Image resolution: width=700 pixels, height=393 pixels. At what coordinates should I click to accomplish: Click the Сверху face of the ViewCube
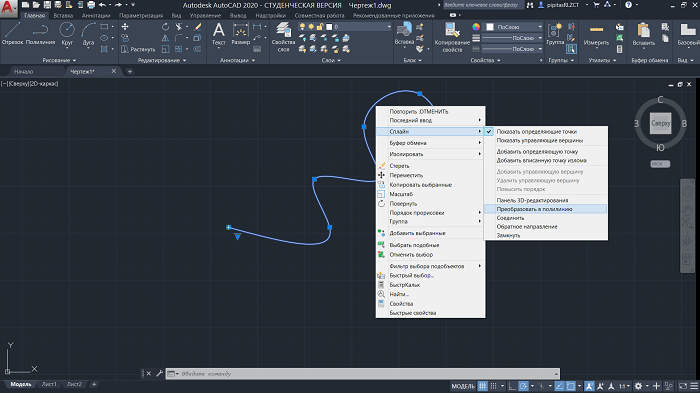[x=660, y=123]
